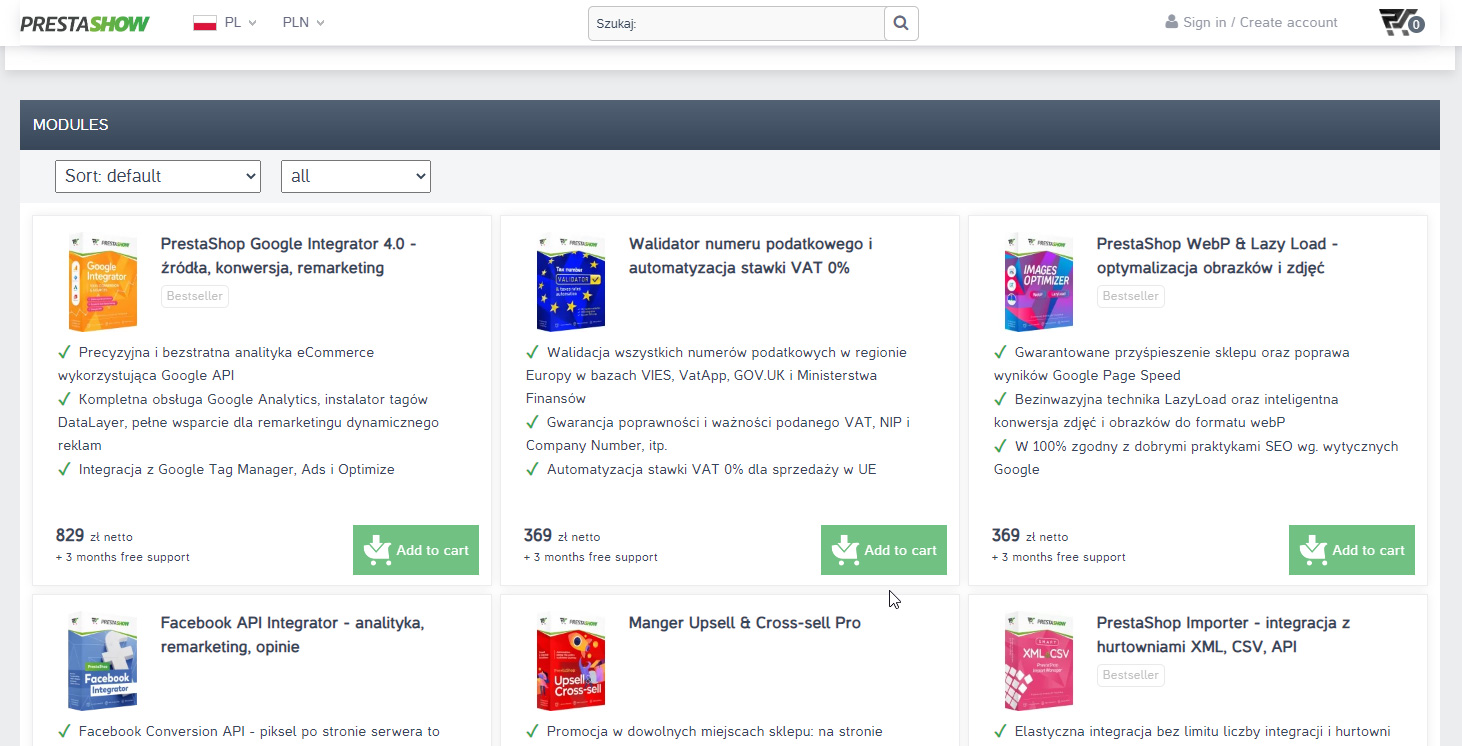Screen dimensions: 1462x746
Task: Add WebP & Lazy Load to cart
Action: (x=1351, y=550)
